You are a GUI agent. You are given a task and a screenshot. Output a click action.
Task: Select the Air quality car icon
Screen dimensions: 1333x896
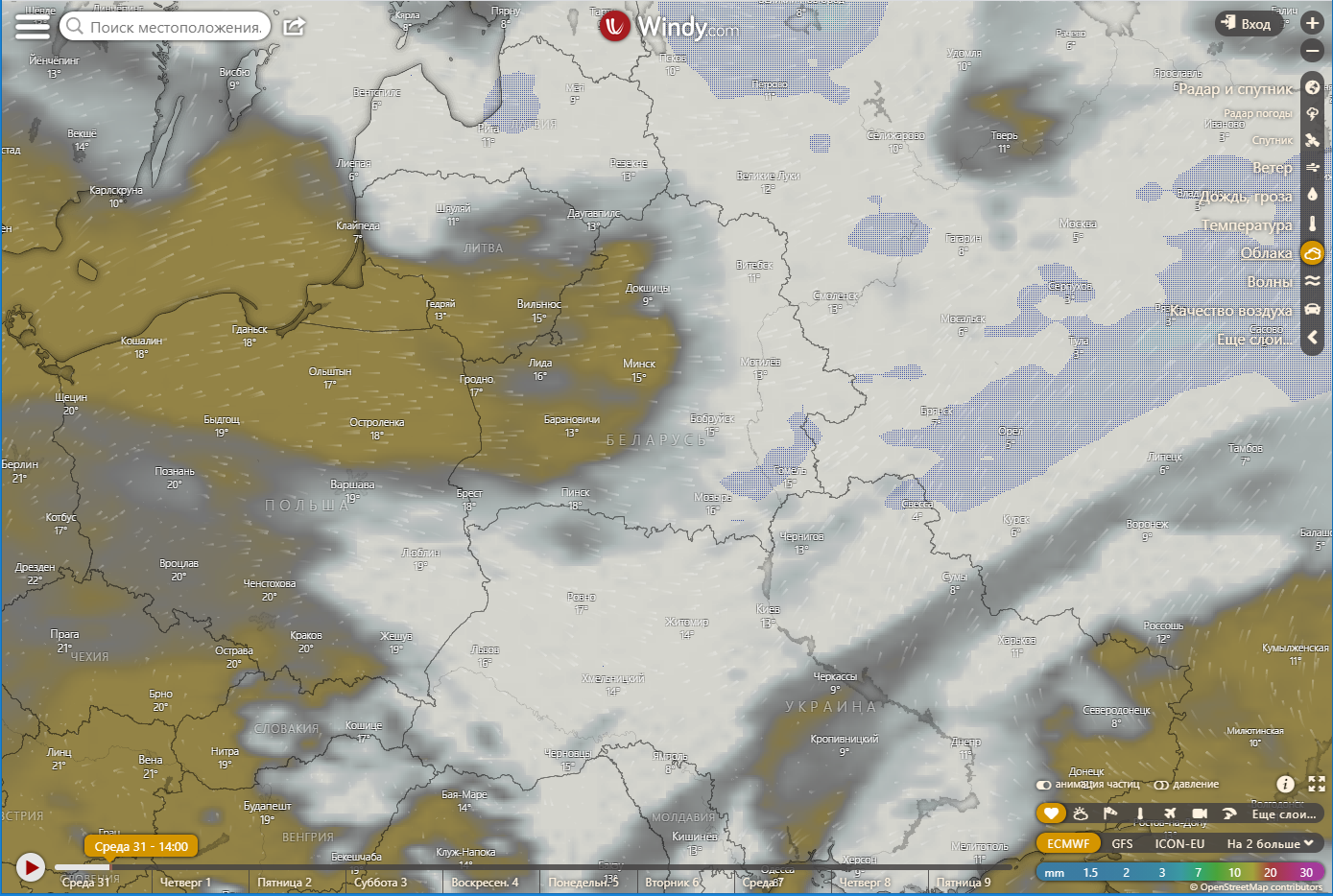coord(1312,309)
